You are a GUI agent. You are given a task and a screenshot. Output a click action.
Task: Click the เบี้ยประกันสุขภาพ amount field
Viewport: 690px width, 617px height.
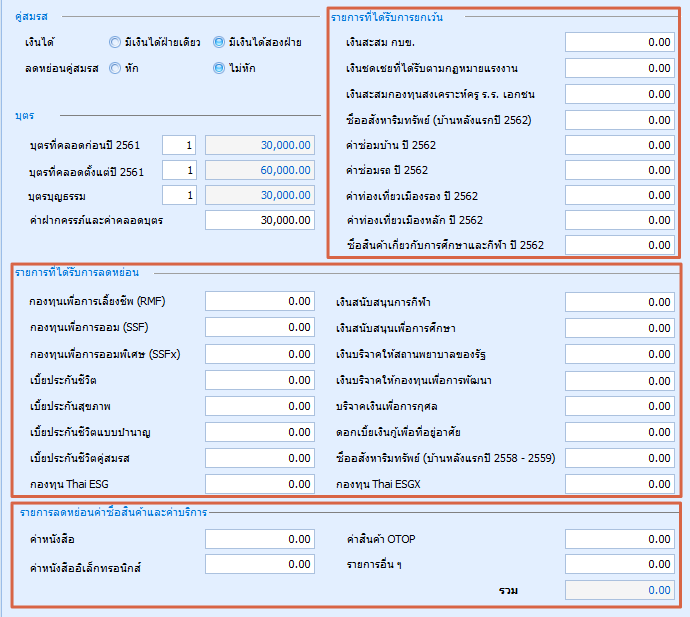(259, 405)
